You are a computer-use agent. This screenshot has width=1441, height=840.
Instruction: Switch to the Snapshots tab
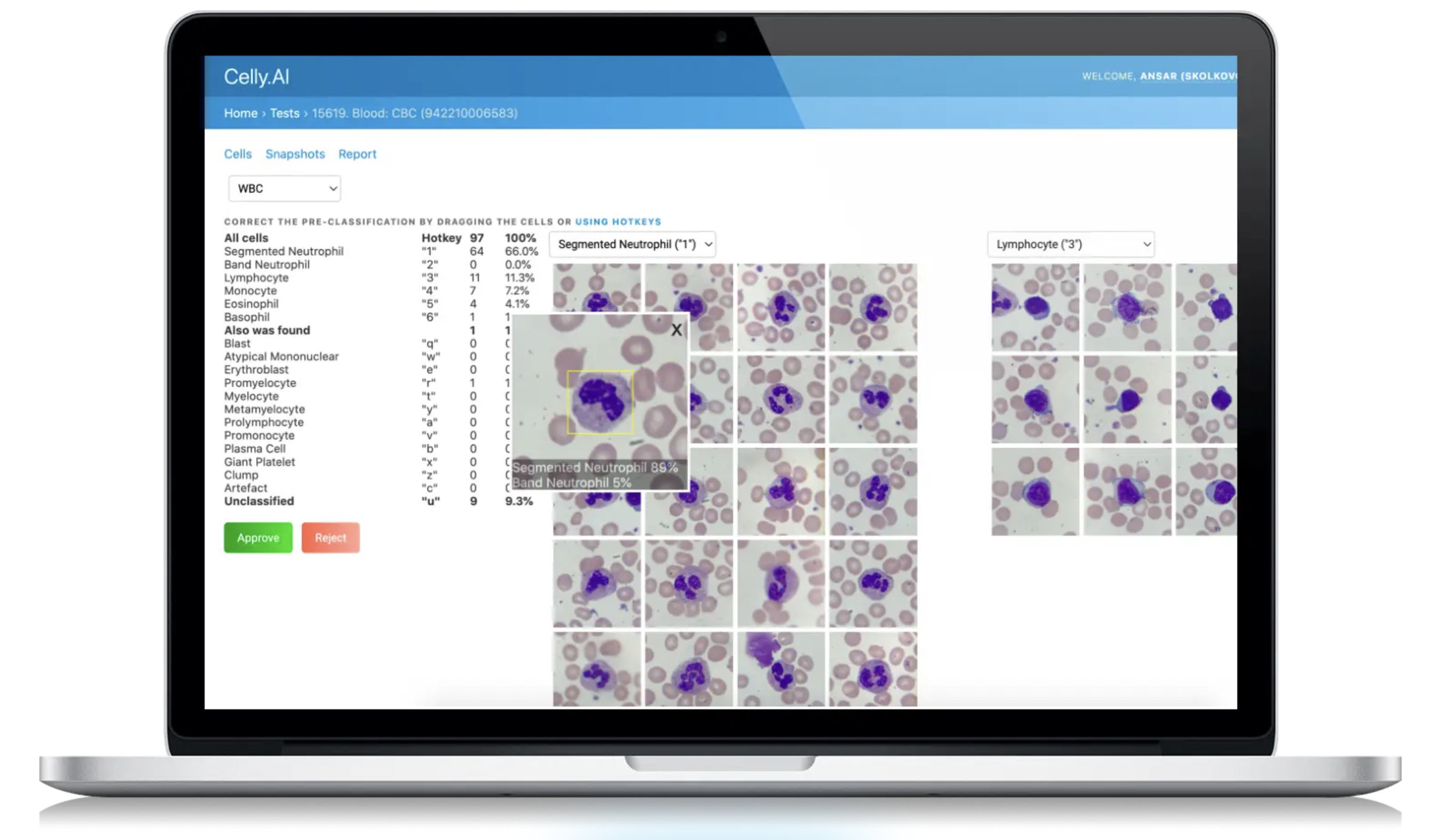point(294,154)
